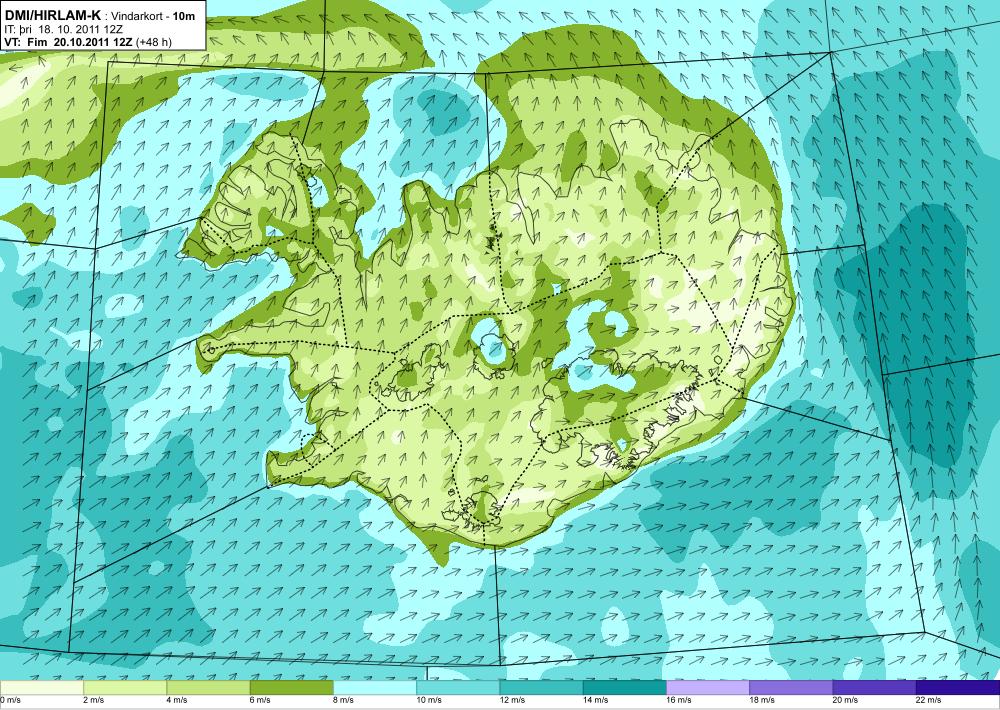This screenshot has width=1000, height=710.
Task: Click the '(+48 h)' forecast offset text
Action: [152, 43]
